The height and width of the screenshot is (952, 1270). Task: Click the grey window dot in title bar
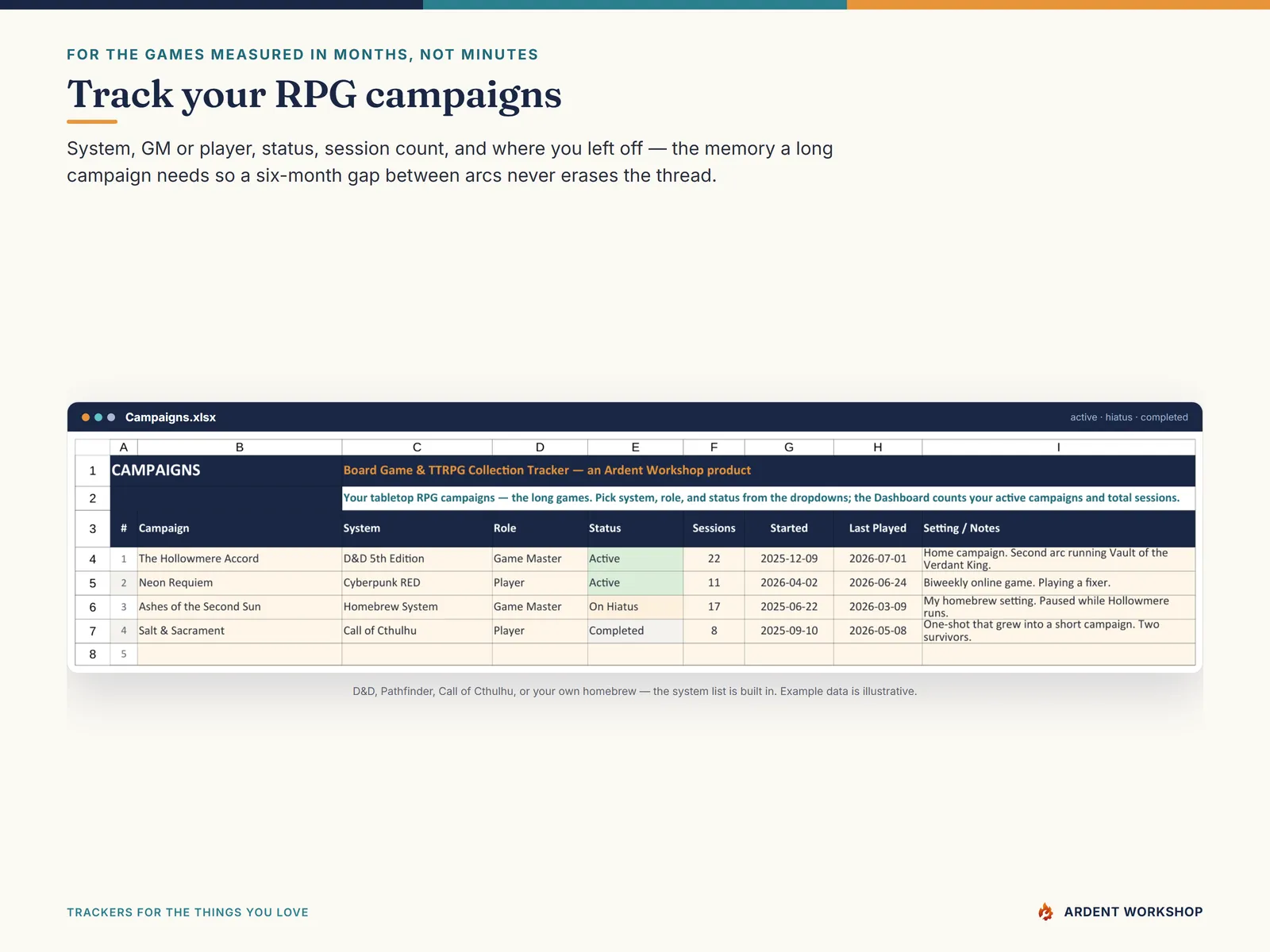click(111, 417)
